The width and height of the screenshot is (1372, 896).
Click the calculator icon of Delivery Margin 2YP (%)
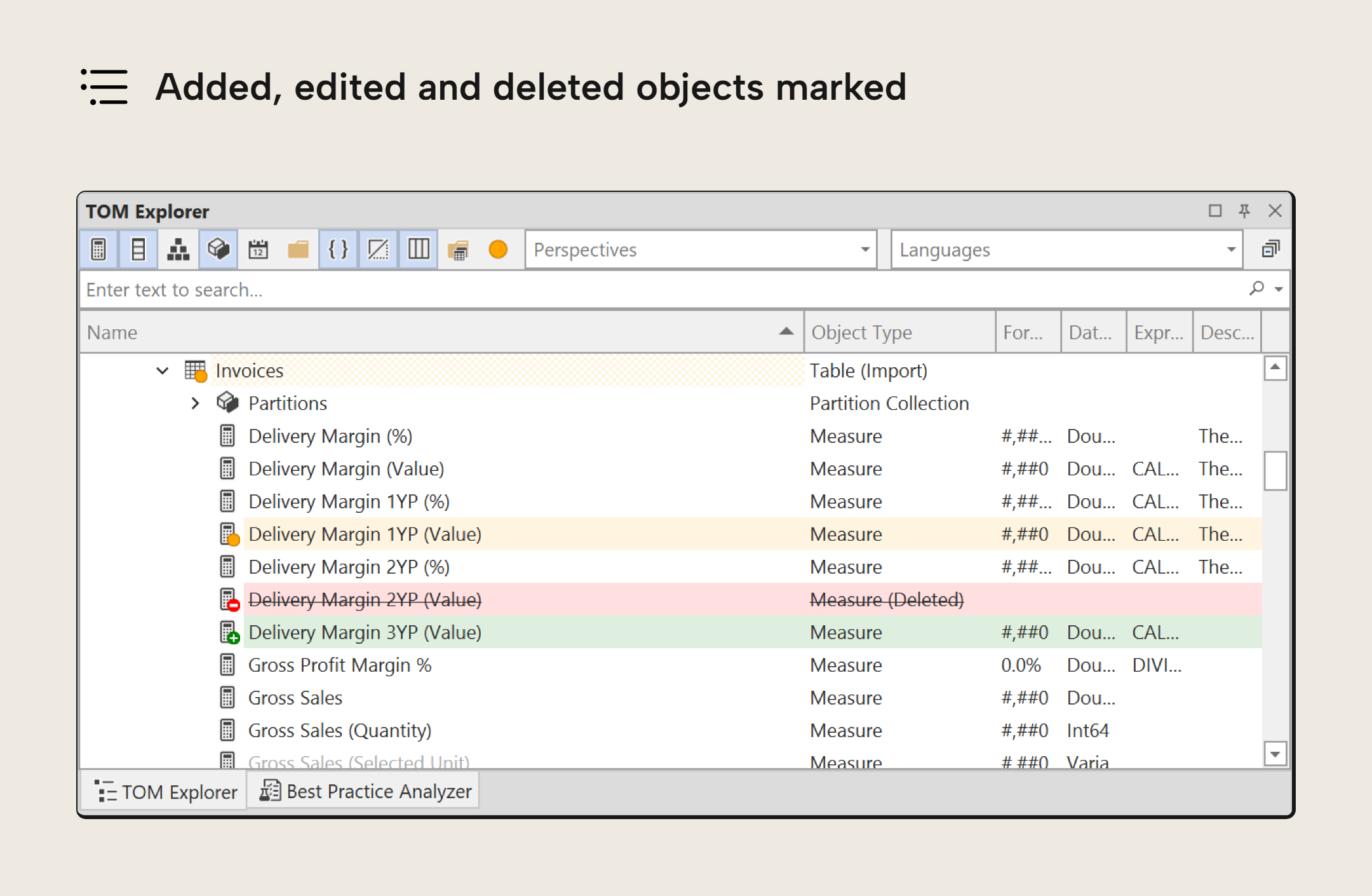pyautogui.click(x=227, y=567)
